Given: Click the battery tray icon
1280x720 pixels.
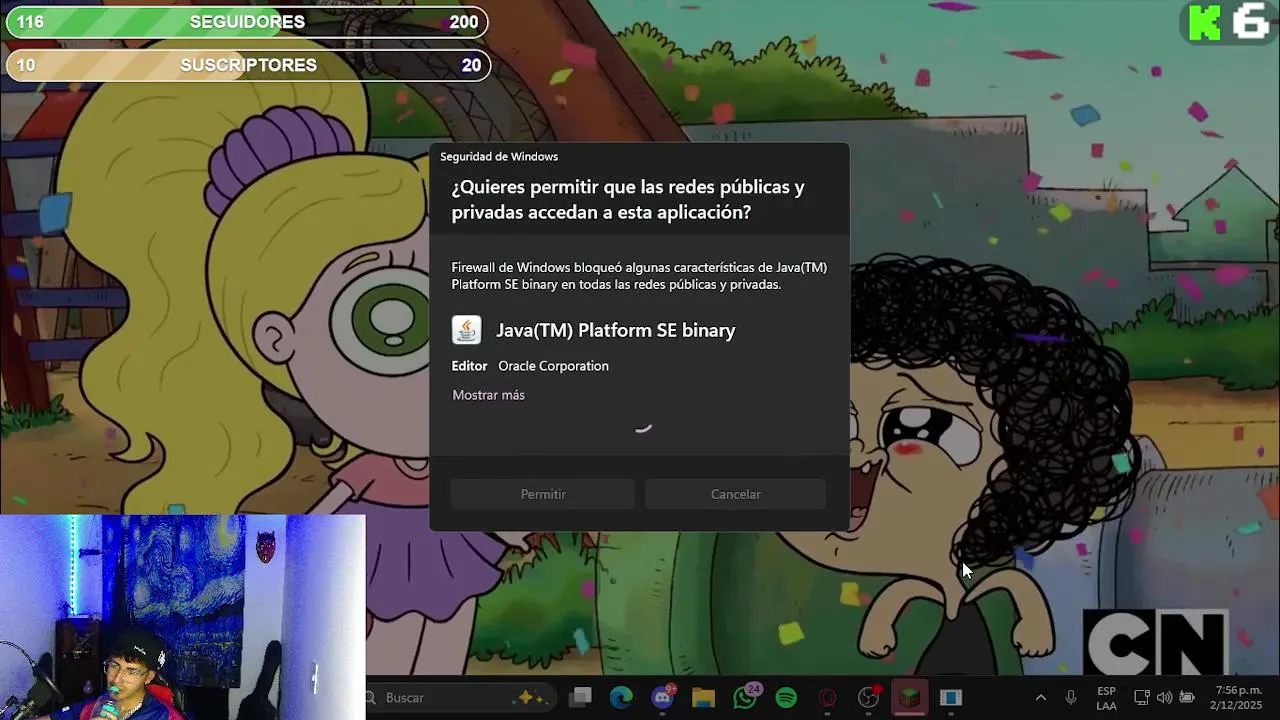Looking at the screenshot, I should [x=1187, y=697].
